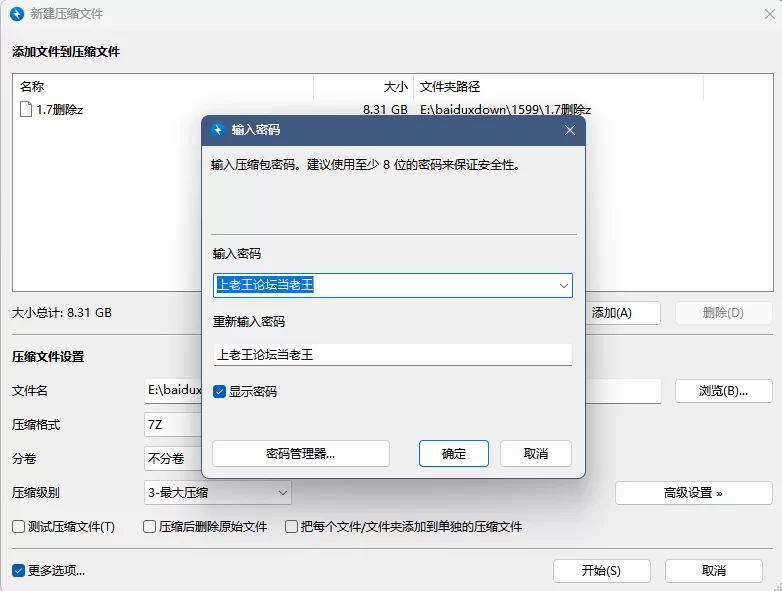Viewport: 782px width, 591px height.
Task: Expand the password history dropdown arrow
Action: tap(564, 286)
